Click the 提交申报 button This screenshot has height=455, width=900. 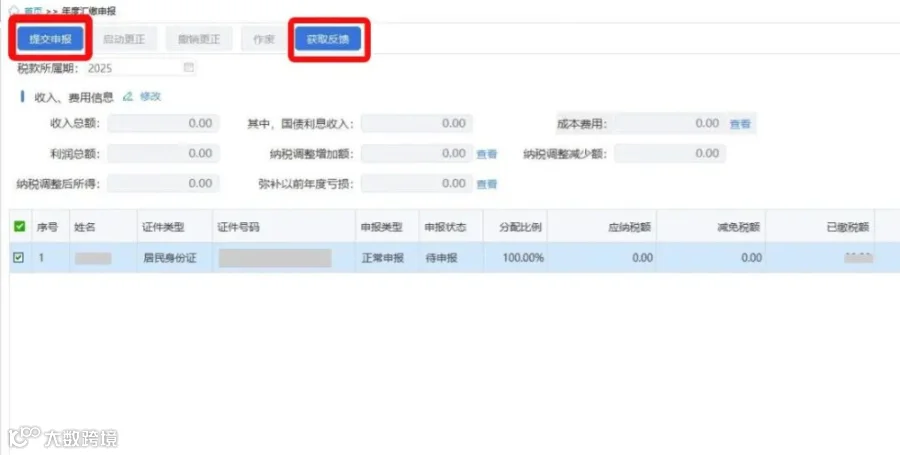(51, 39)
